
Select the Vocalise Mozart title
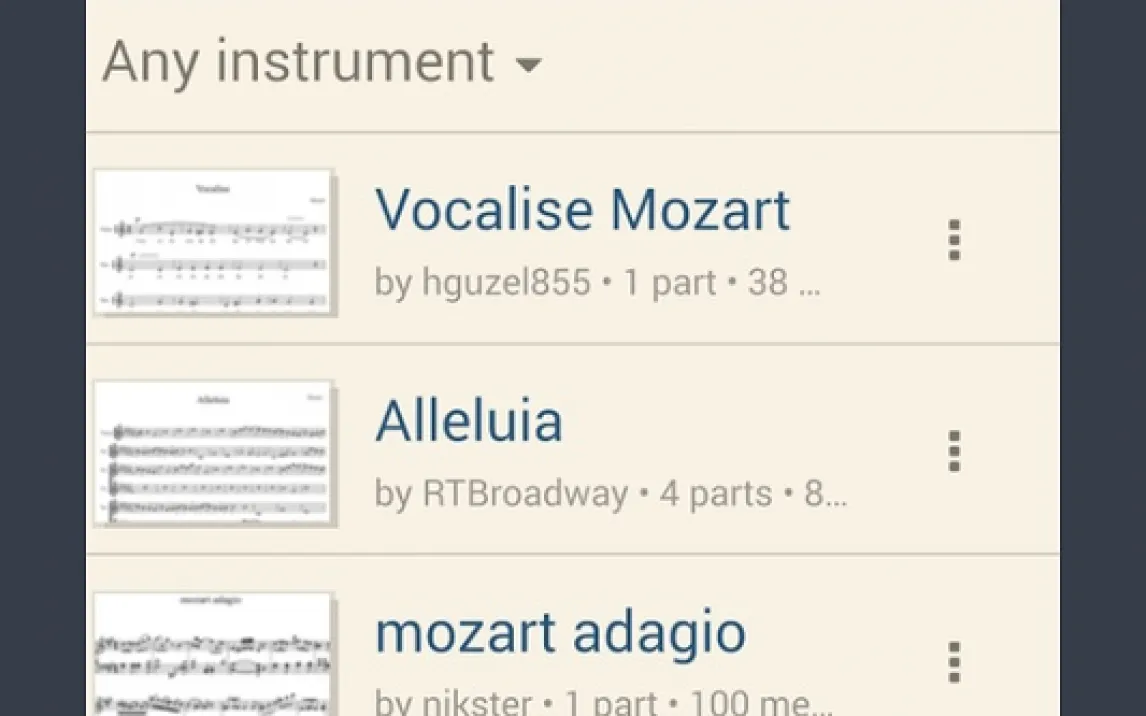click(x=582, y=210)
